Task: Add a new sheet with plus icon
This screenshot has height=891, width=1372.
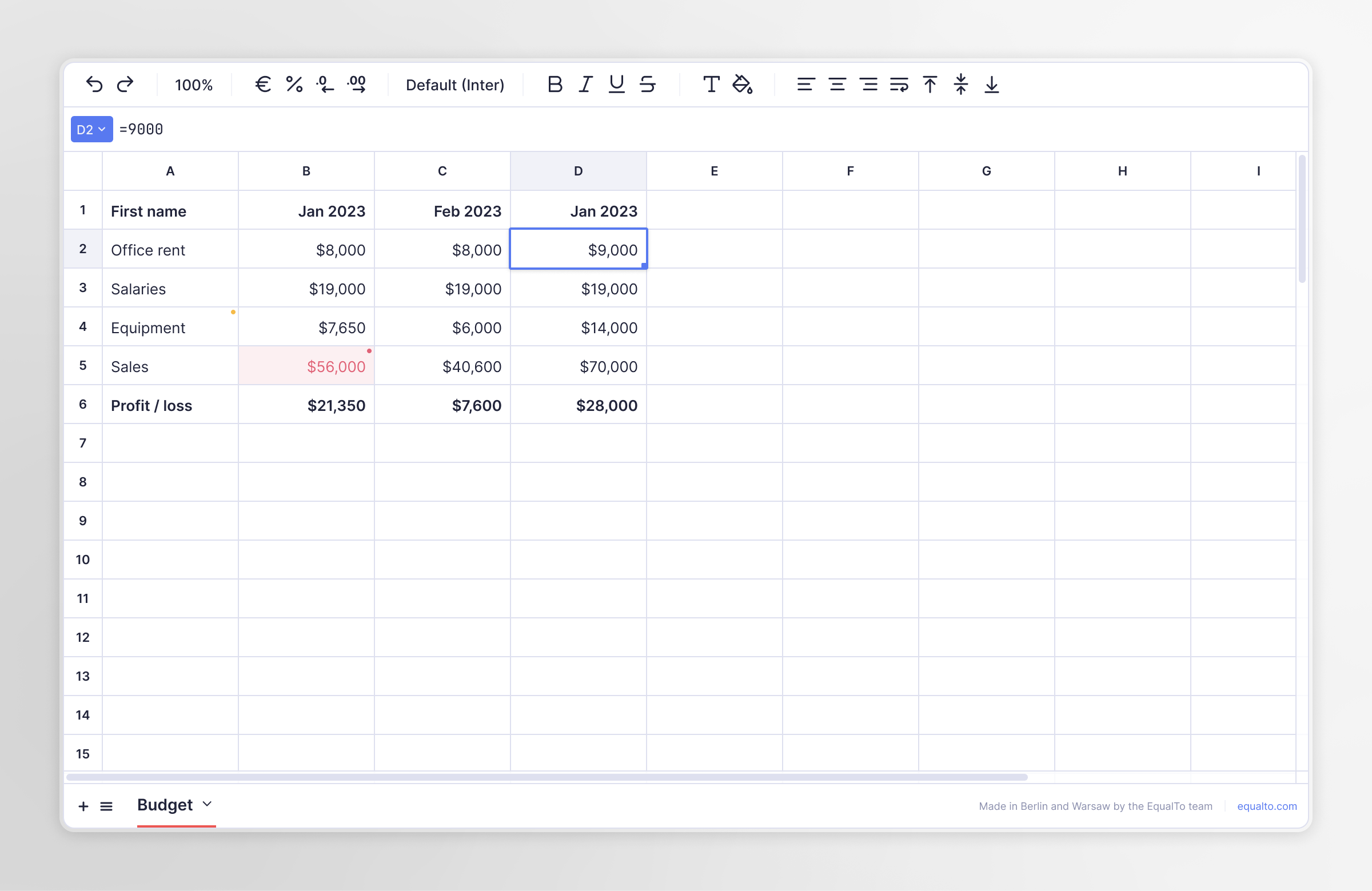Action: pos(83,806)
